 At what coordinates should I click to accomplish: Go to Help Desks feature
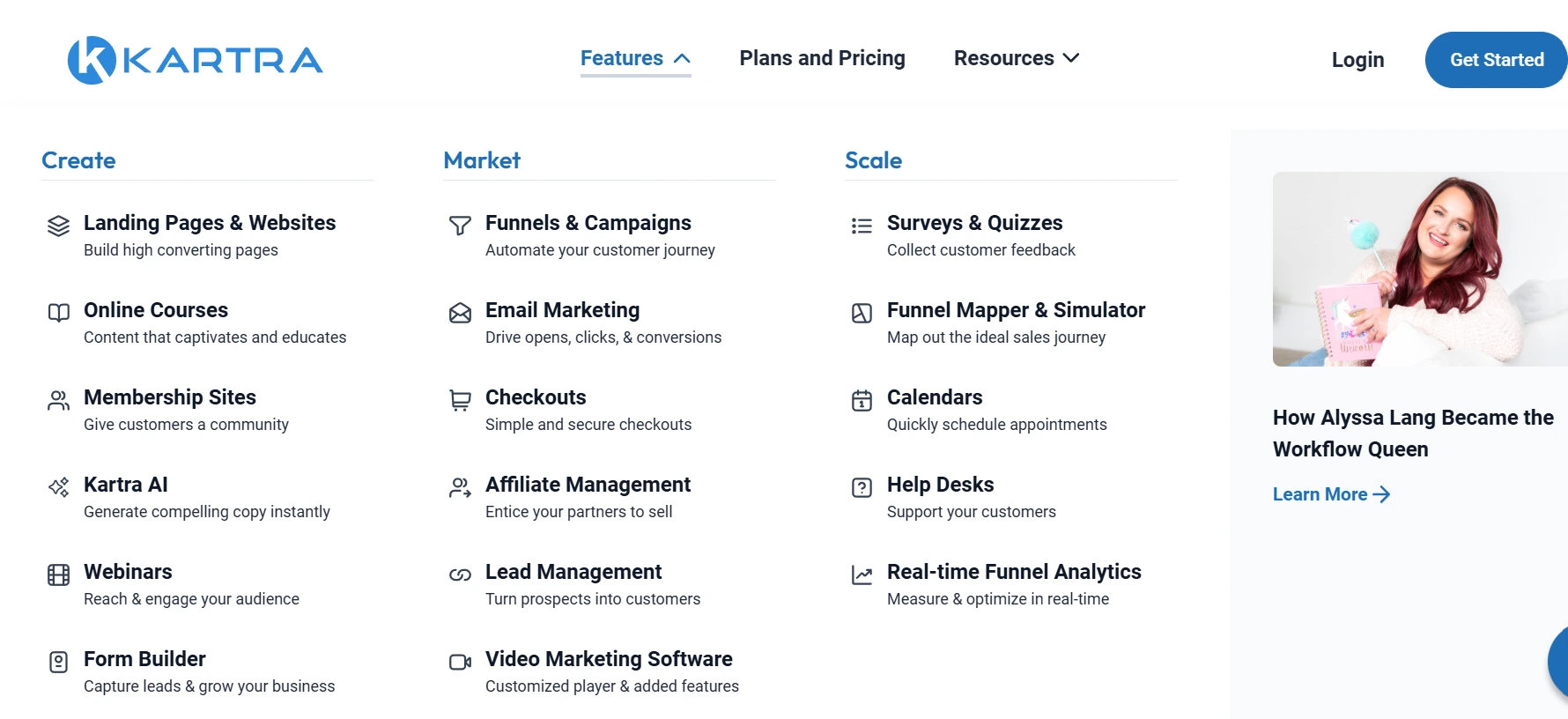pos(940,485)
